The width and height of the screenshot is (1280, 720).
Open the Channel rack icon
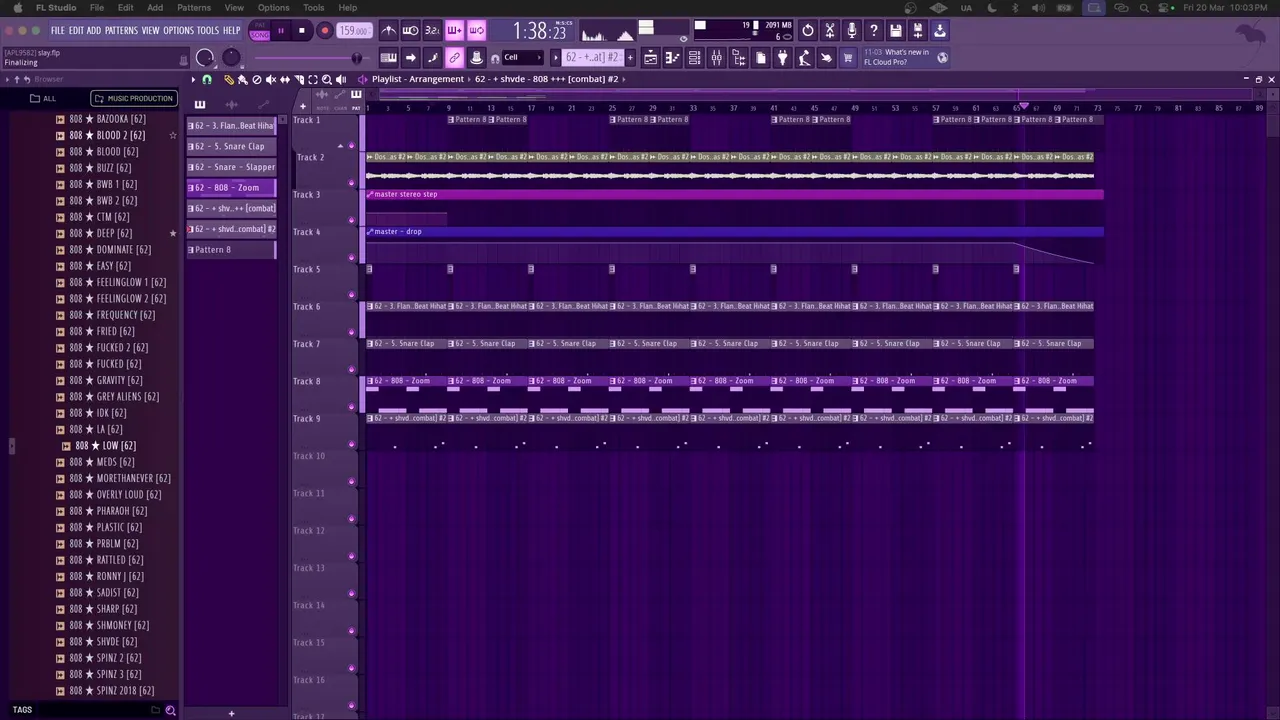coord(694,58)
